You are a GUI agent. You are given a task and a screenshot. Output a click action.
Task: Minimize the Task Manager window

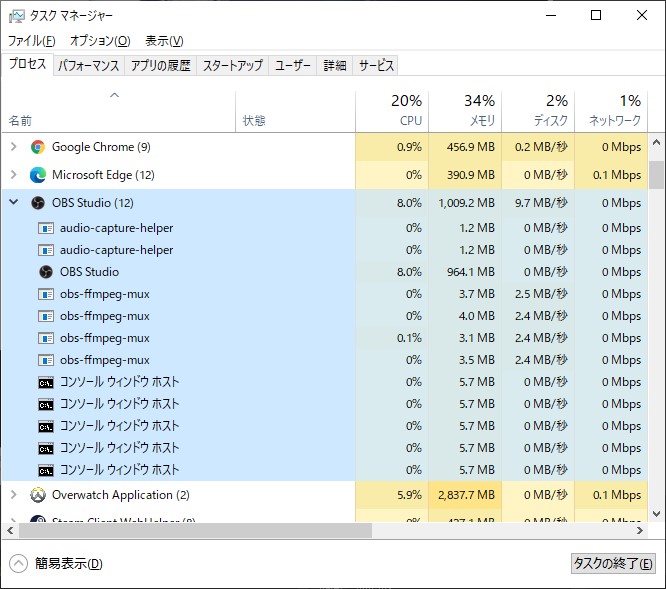pyautogui.click(x=551, y=15)
